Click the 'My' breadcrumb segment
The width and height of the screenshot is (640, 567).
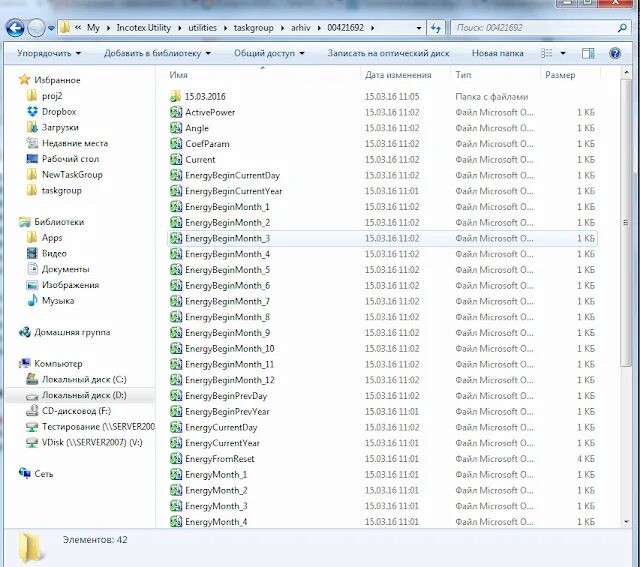tap(93, 28)
